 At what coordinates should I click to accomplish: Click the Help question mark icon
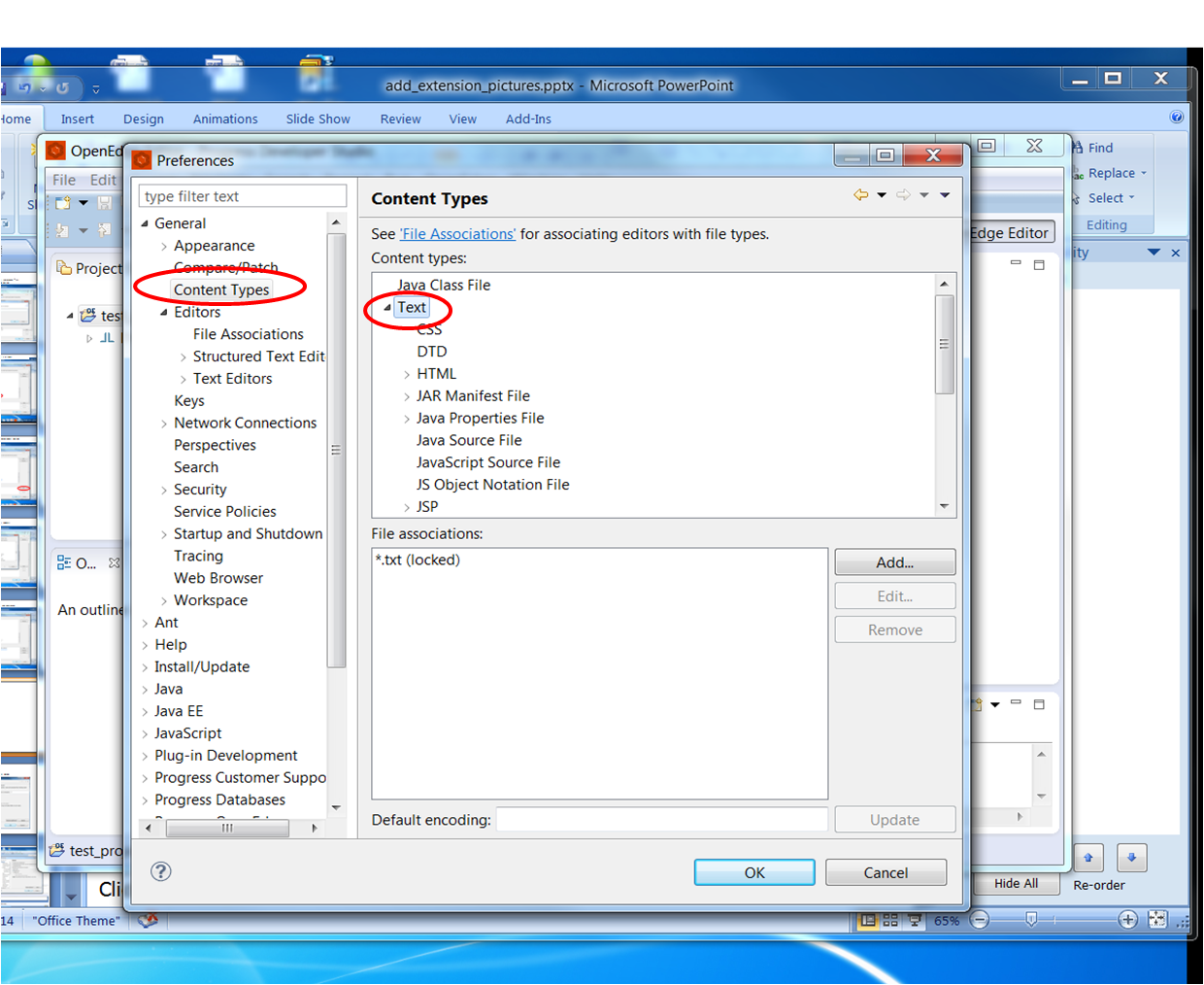pyautogui.click(x=161, y=871)
